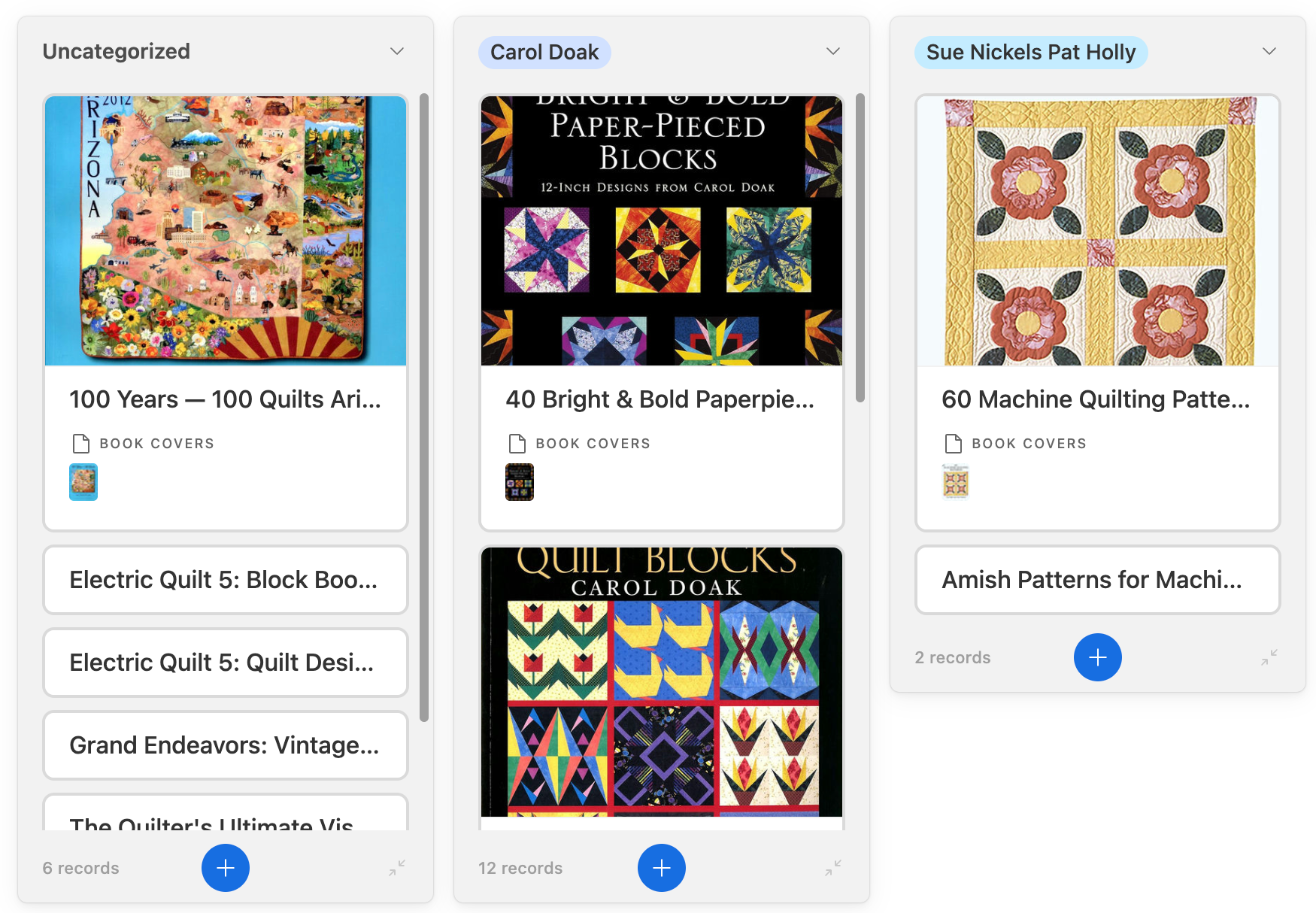This screenshot has width=1316, height=913.
Task: Open the Carol Doak Quilt Blocks cover image
Action: (x=661, y=681)
